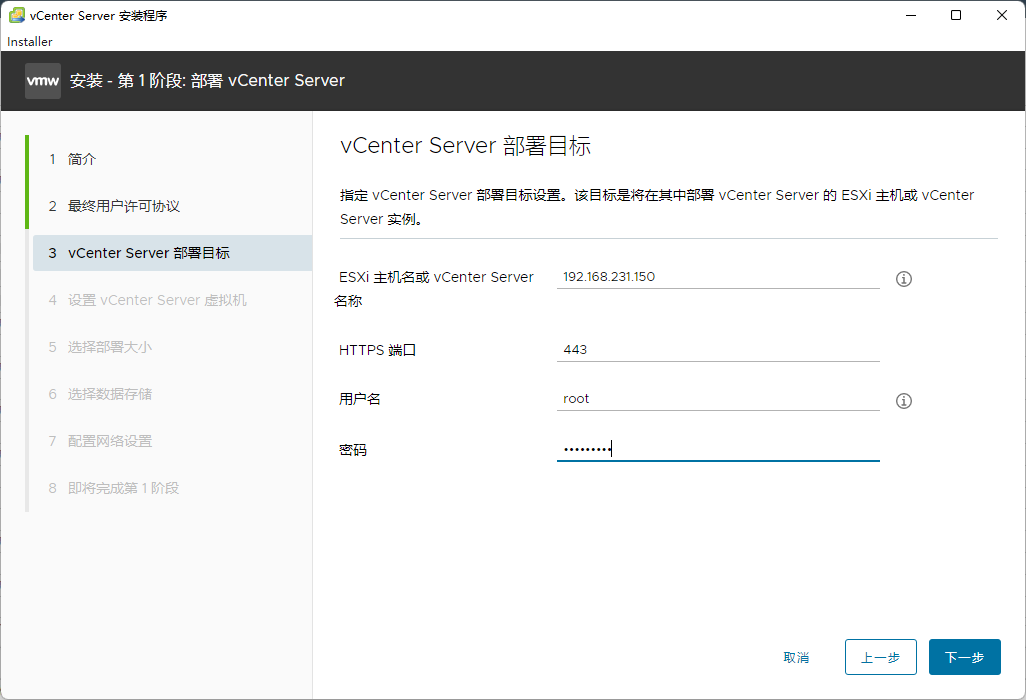The height and width of the screenshot is (700, 1026).
Task: Click the vmw logo in the header
Action: coord(43,80)
